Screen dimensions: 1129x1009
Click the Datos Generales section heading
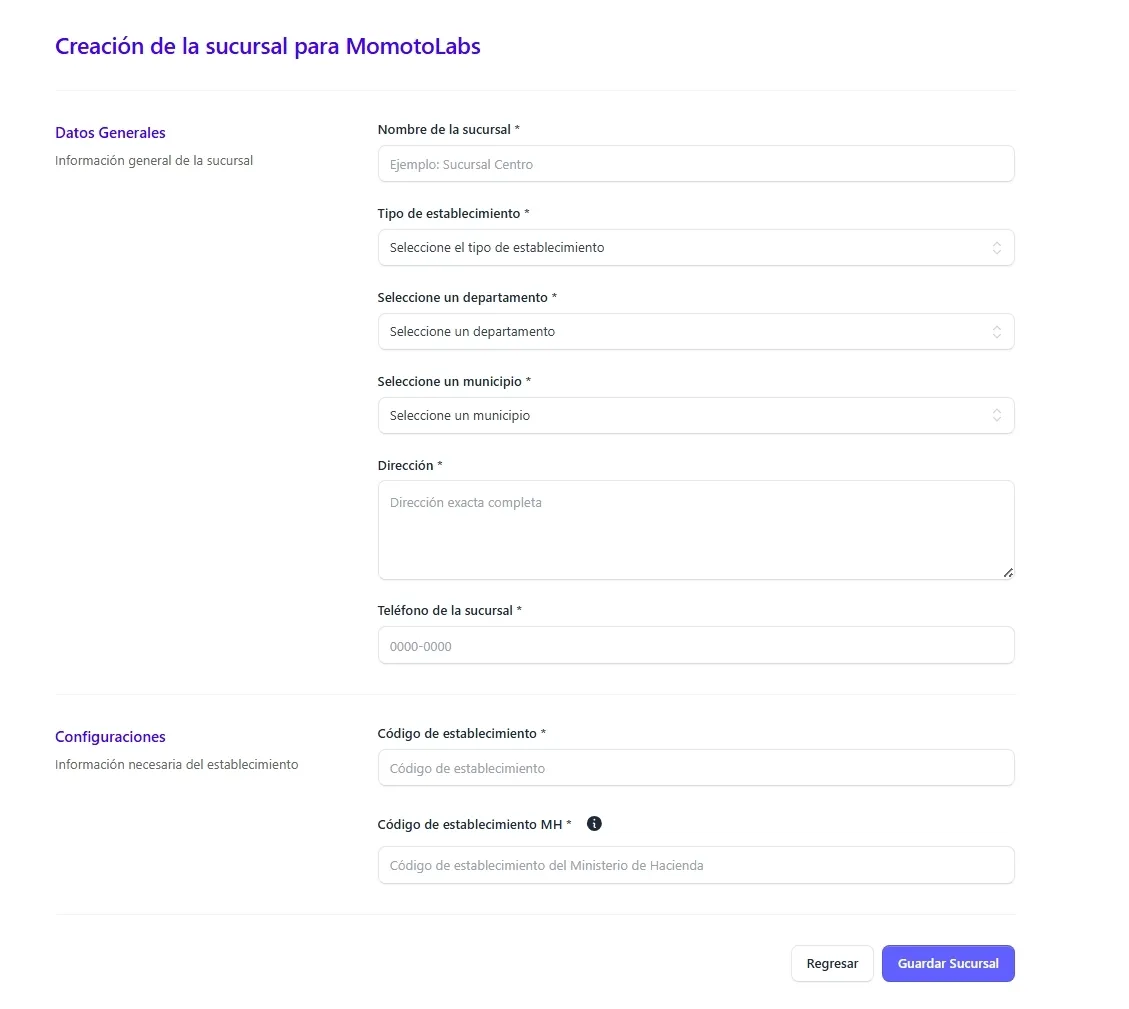tap(110, 132)
